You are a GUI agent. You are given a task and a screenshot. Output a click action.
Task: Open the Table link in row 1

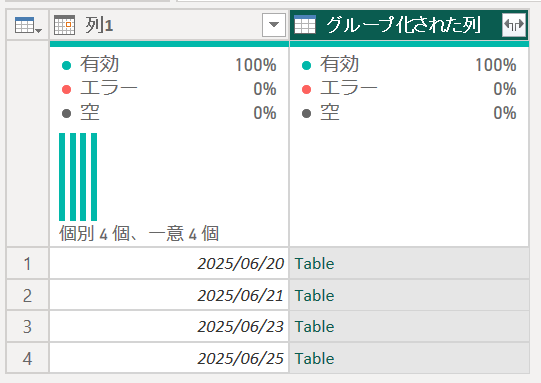pyautogui.click(x=314, y=264)
